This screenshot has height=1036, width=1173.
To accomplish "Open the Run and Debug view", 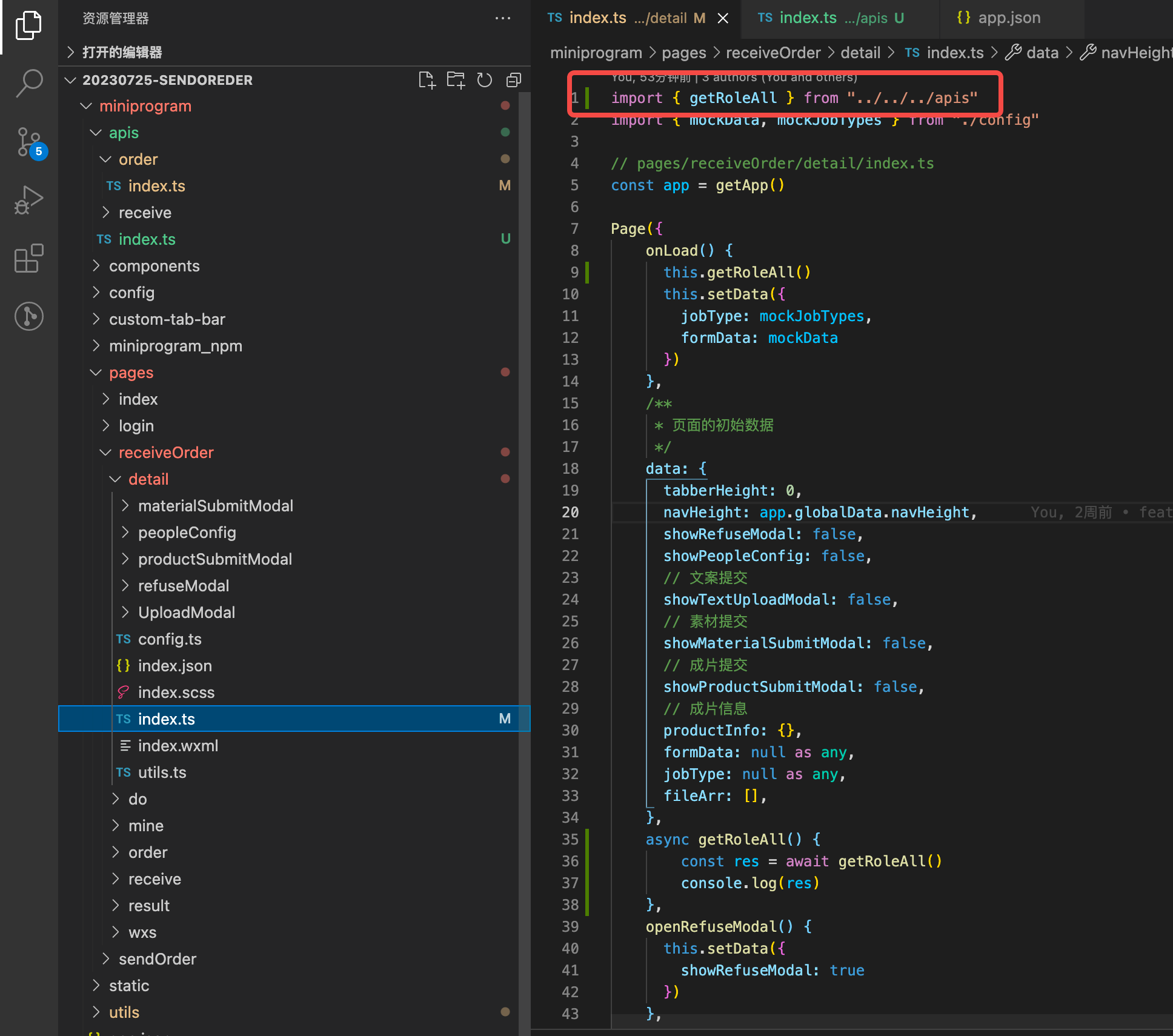I will tap(28, 200).
